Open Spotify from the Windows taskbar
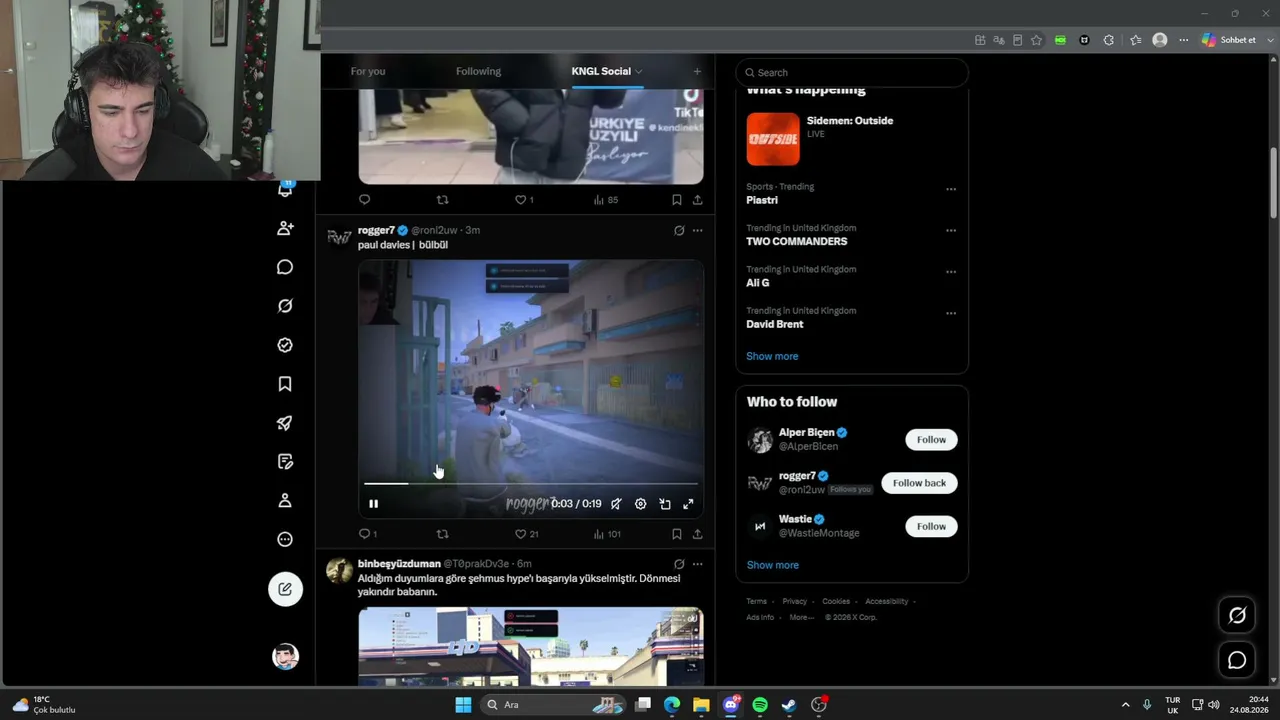This screenshot has width=1280, height=720. 760,705
